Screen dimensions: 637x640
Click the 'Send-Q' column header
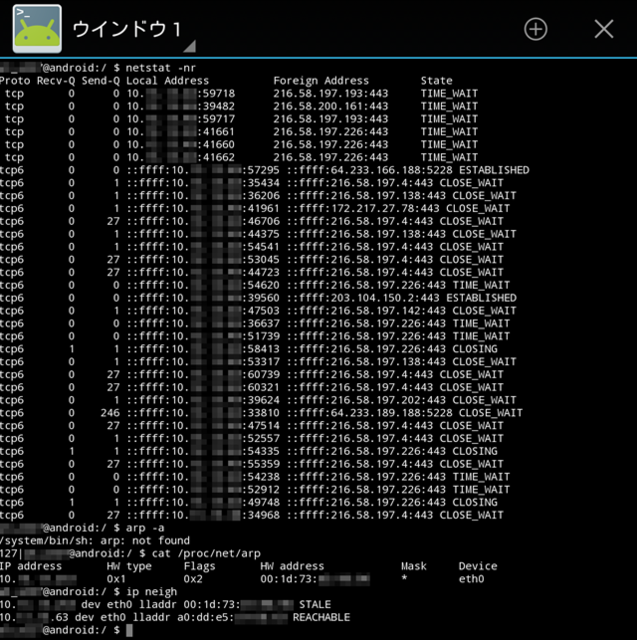101,81
